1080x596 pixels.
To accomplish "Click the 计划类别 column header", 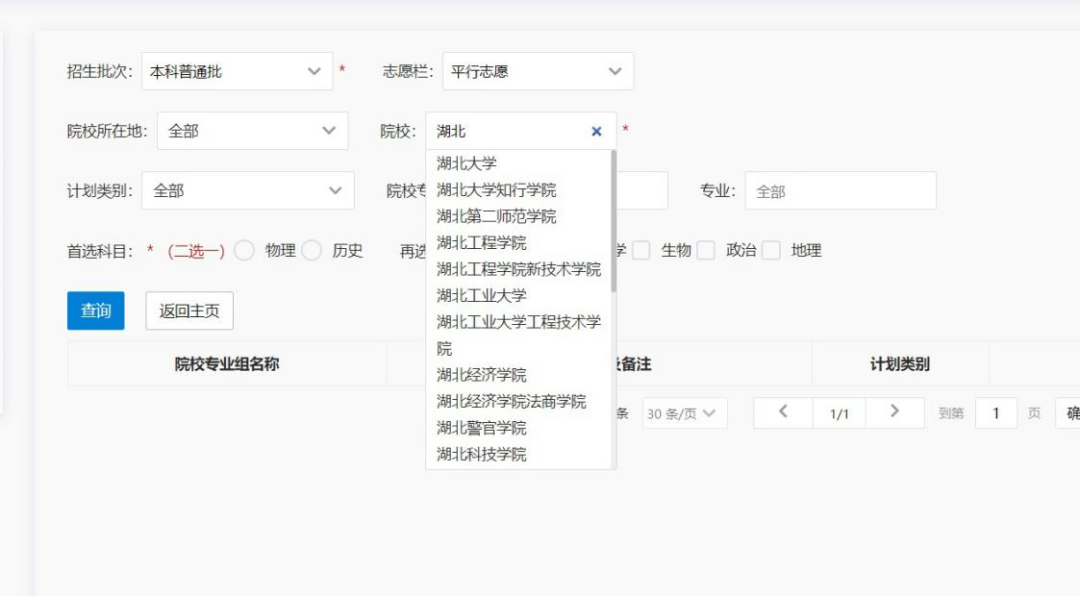I will pos(900,364).
